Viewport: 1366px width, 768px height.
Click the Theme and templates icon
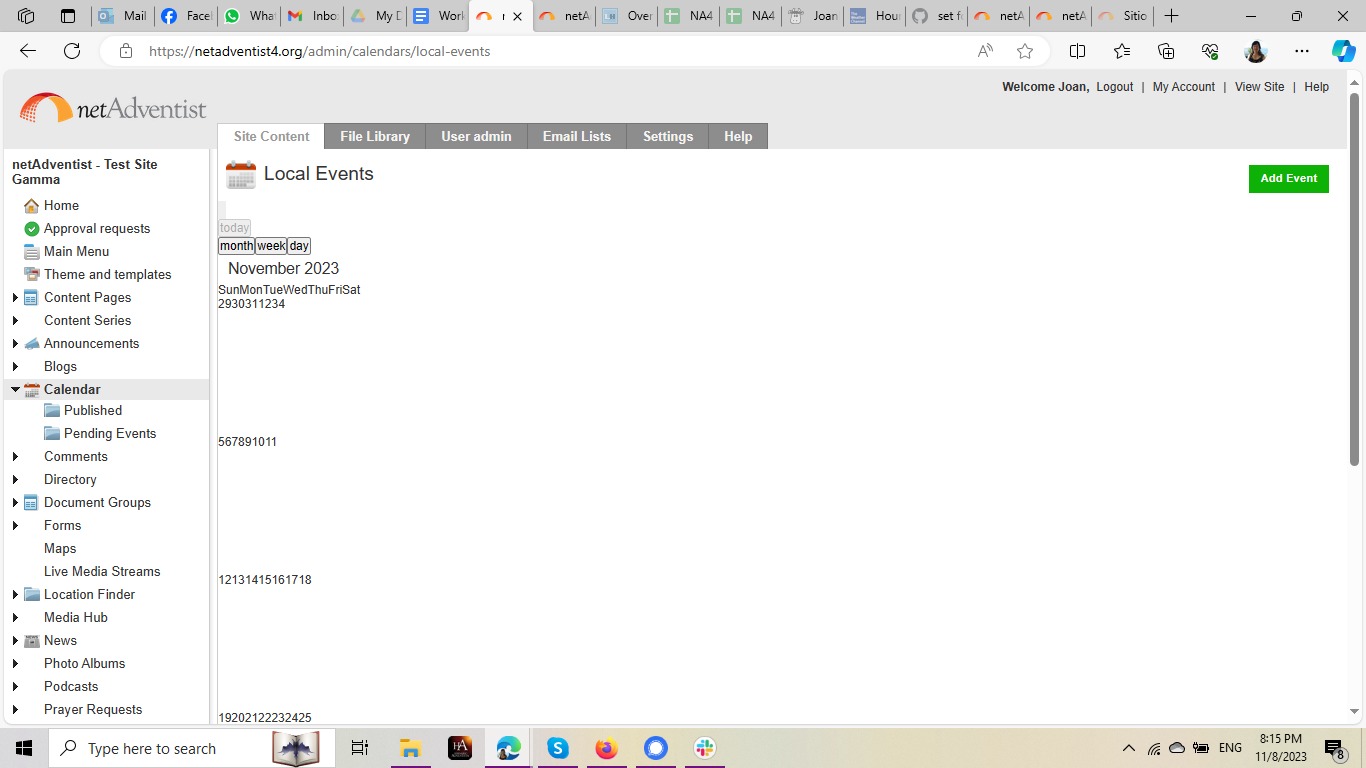[31, 275]
